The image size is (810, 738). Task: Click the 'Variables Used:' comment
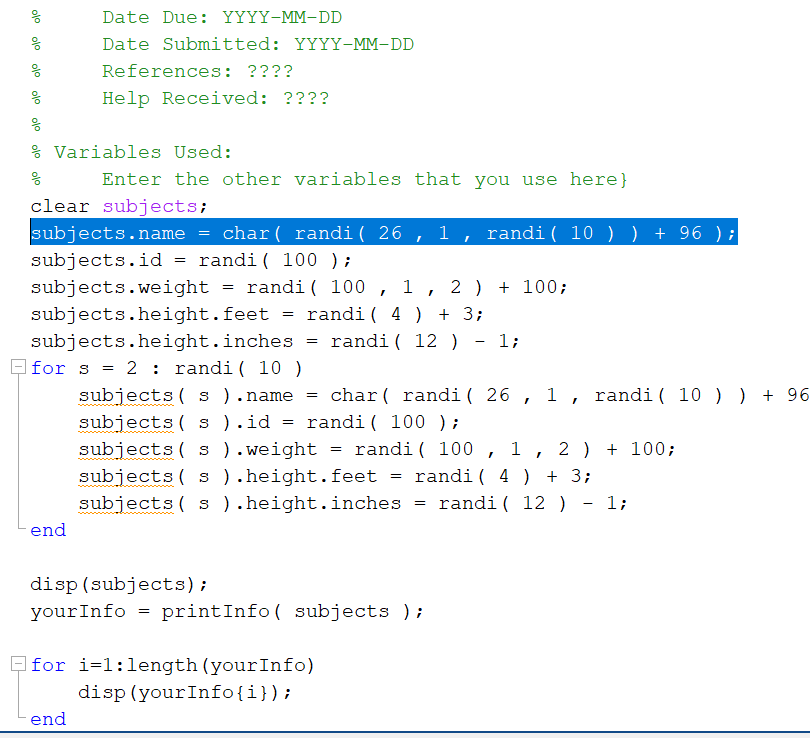[x=143, y=152]
